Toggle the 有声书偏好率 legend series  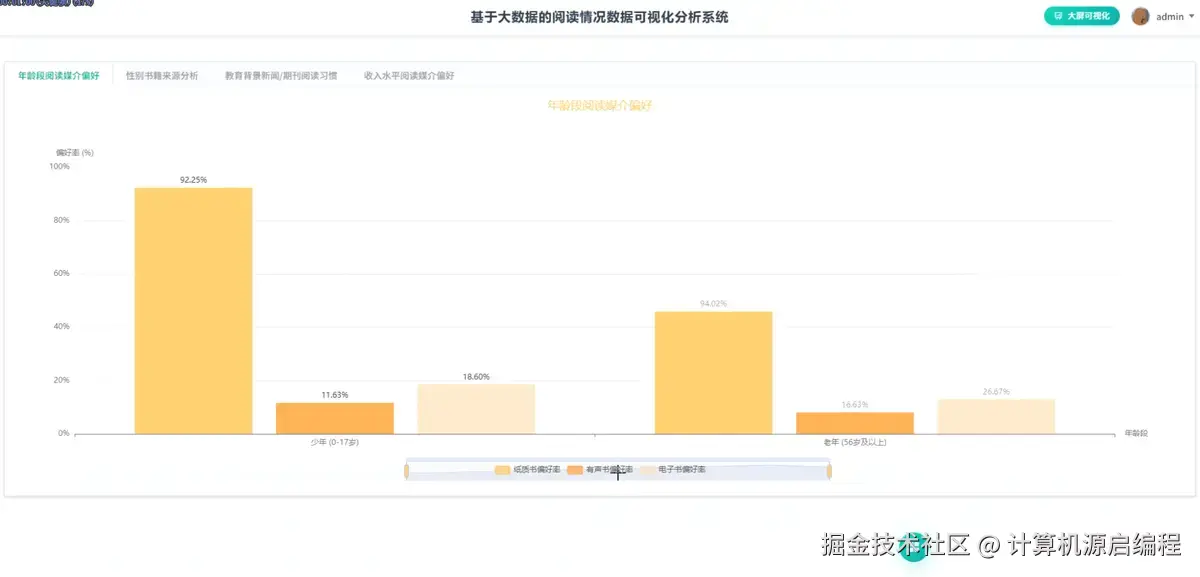tap(600, 469)
